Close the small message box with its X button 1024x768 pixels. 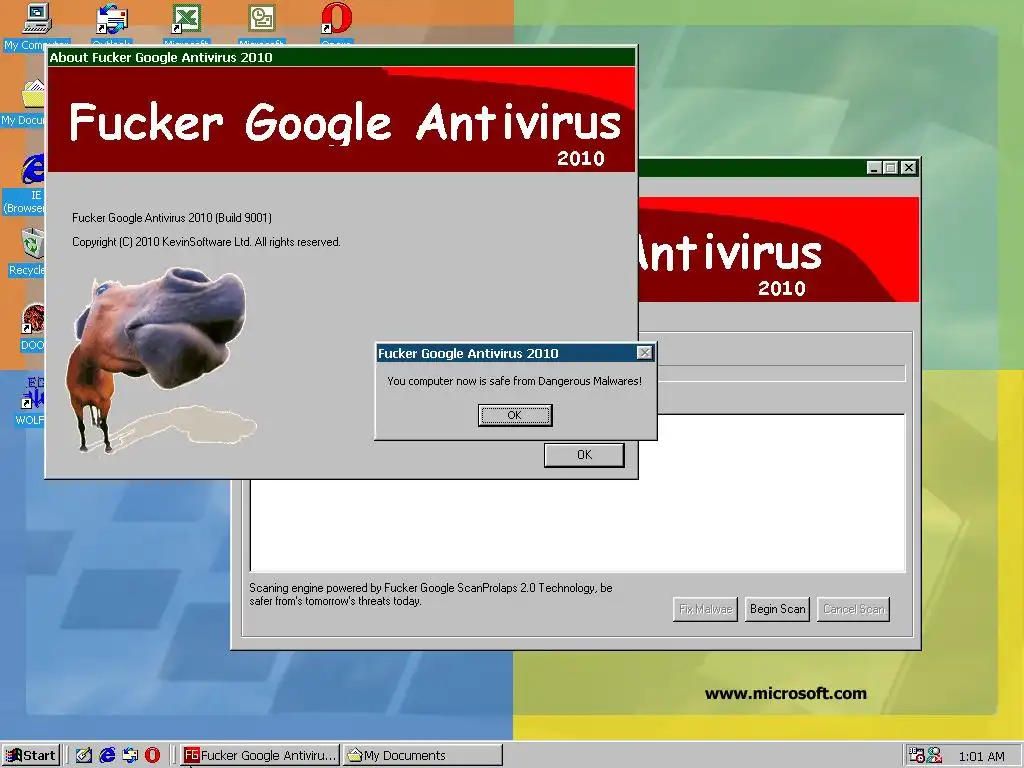pos(644,353)
